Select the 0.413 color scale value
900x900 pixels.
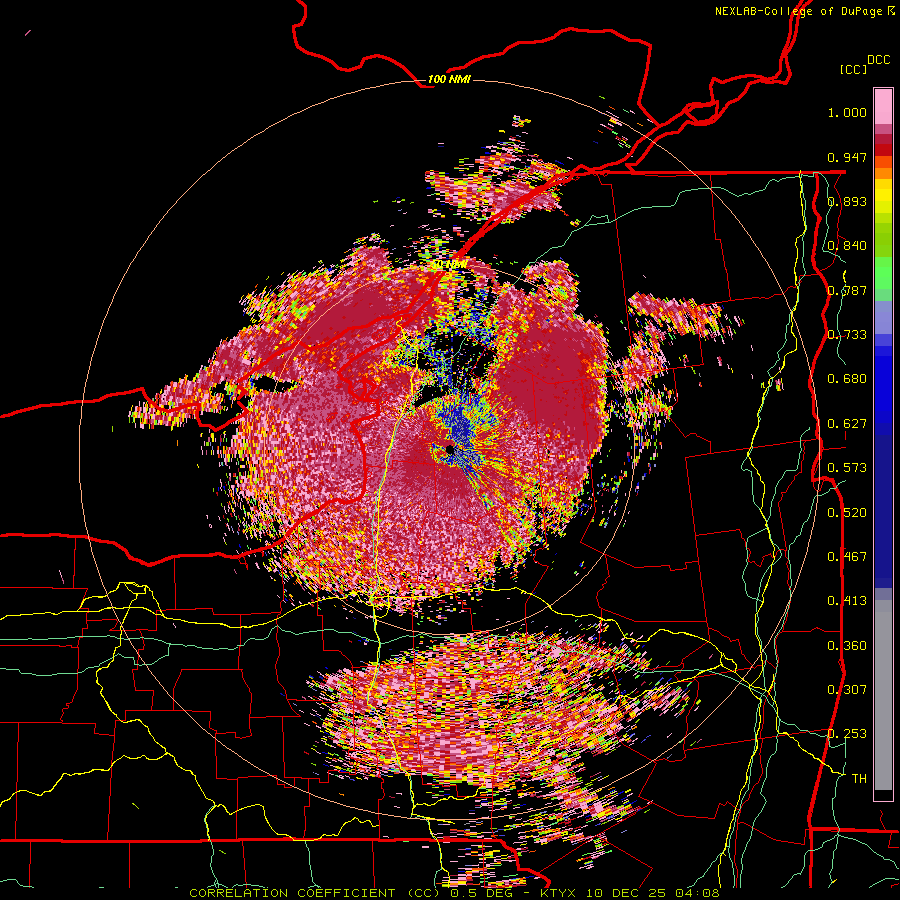tap(847, 601)
